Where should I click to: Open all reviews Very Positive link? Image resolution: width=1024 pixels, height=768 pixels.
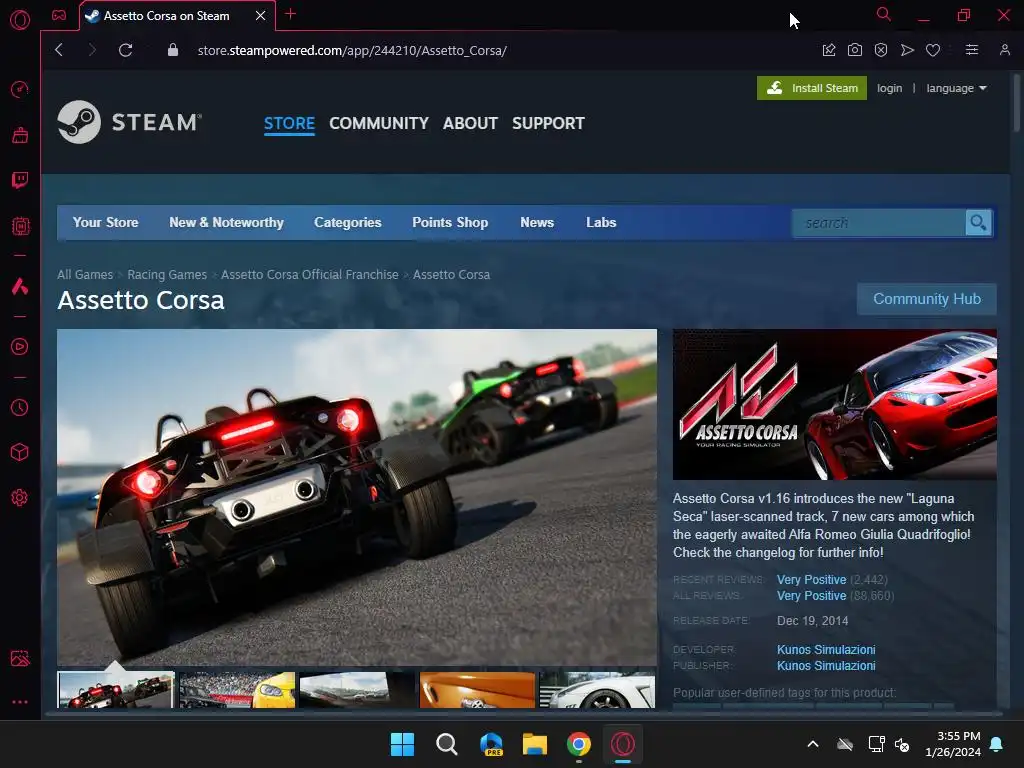point(811,596)
